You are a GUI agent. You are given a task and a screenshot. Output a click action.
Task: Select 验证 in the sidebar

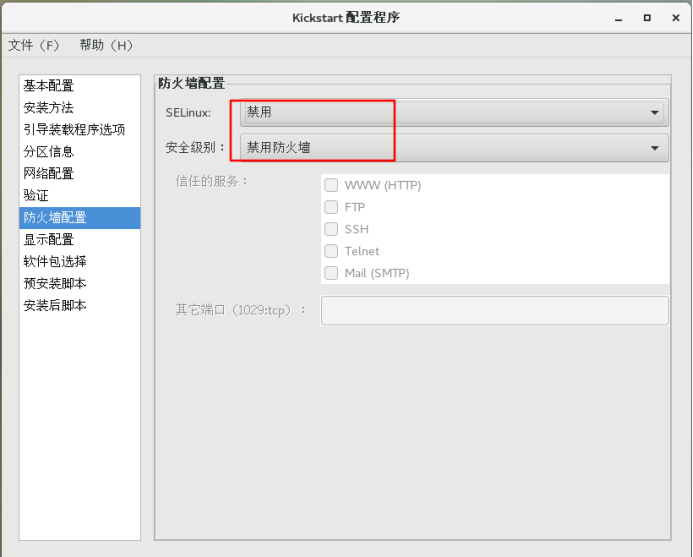point(80,195)
